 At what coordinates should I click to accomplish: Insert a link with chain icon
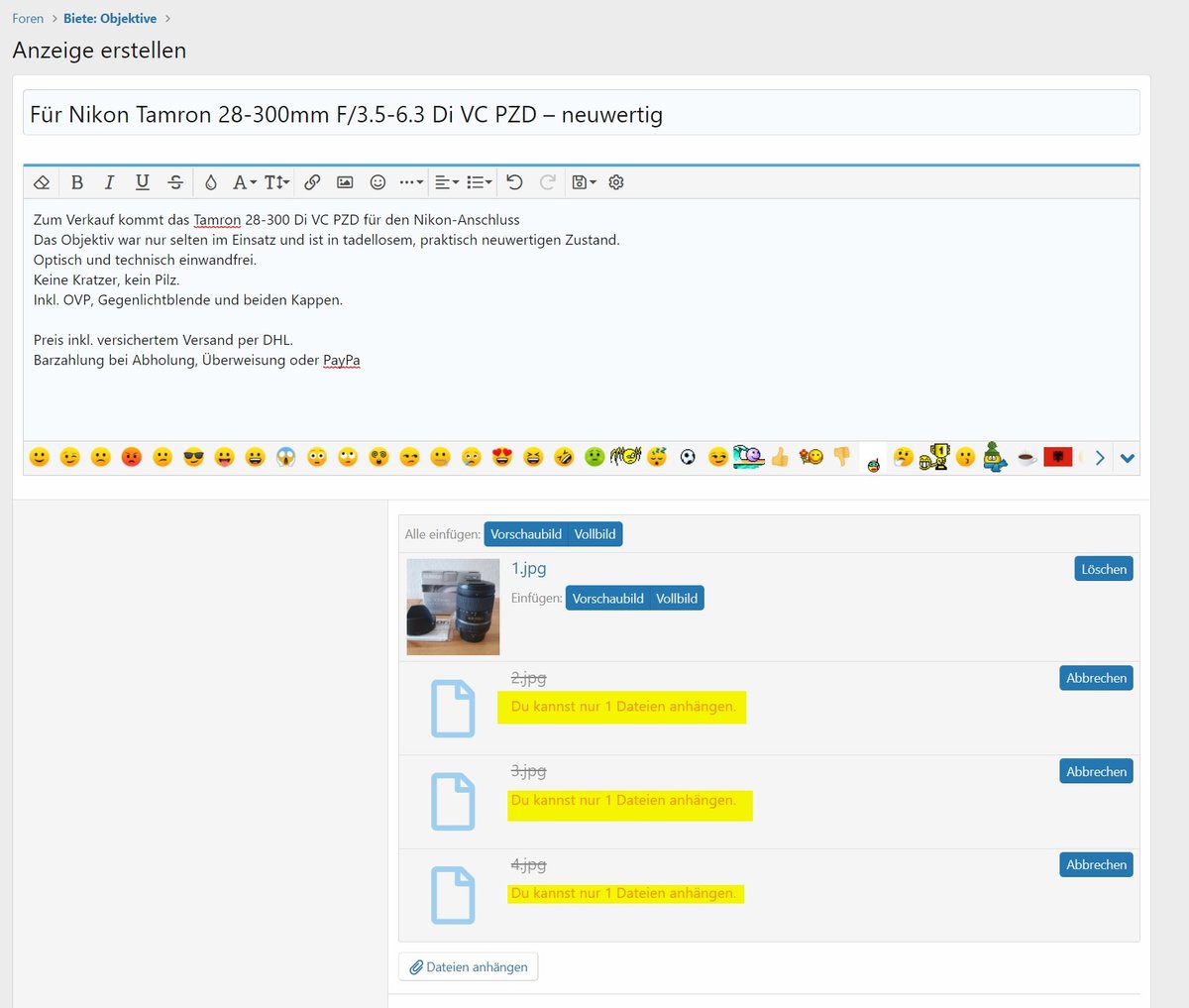(312, 182)
